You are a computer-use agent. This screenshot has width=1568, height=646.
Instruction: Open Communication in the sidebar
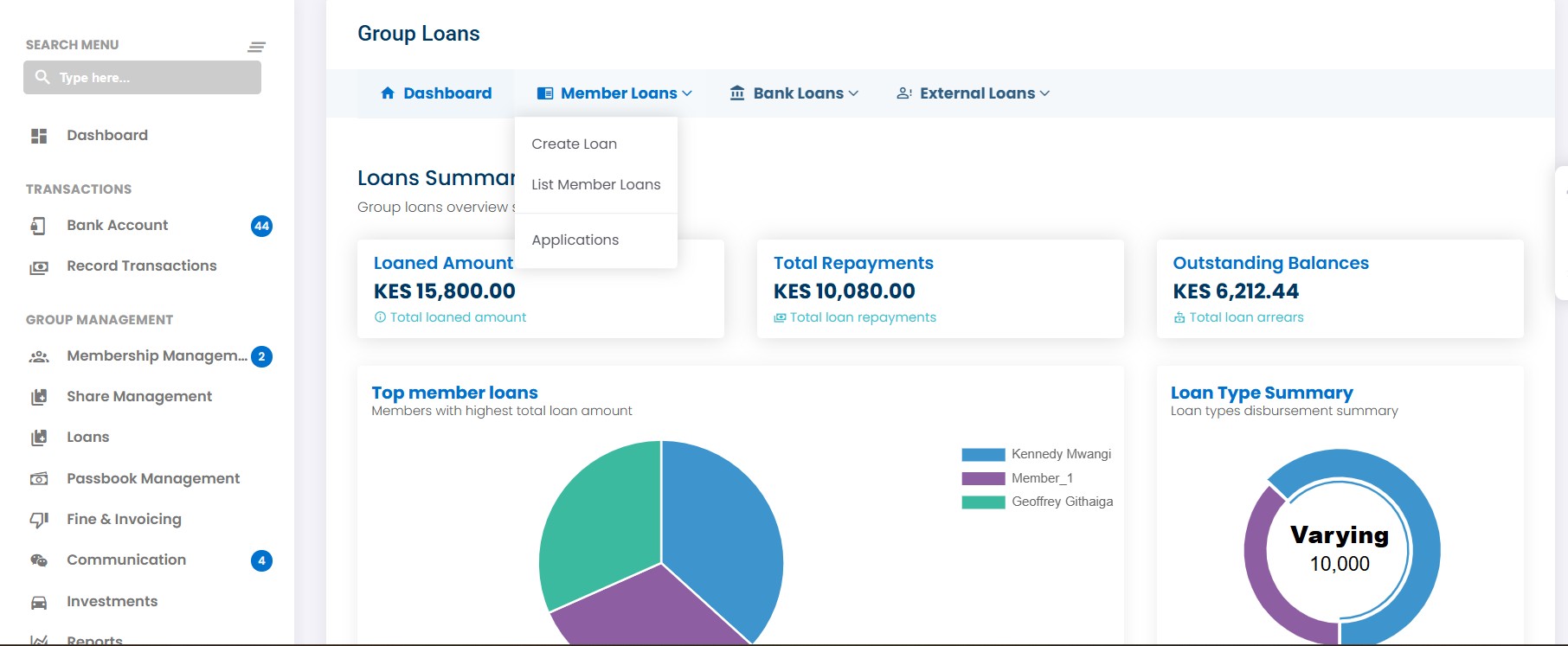(126, 560)
